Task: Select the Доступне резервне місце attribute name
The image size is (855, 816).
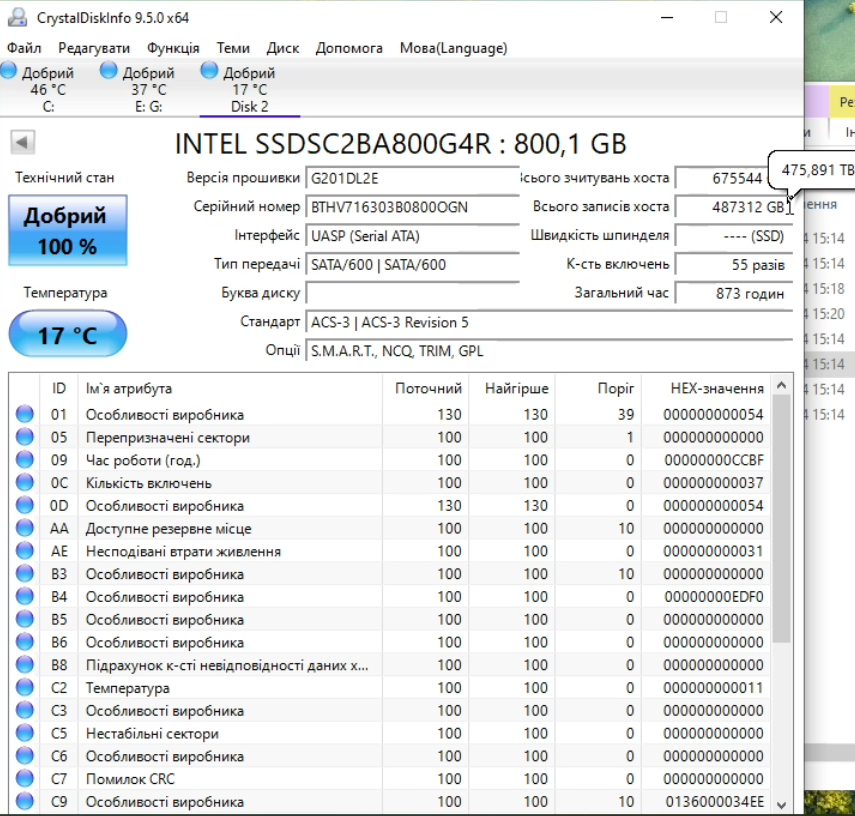Action: [168, 529]
